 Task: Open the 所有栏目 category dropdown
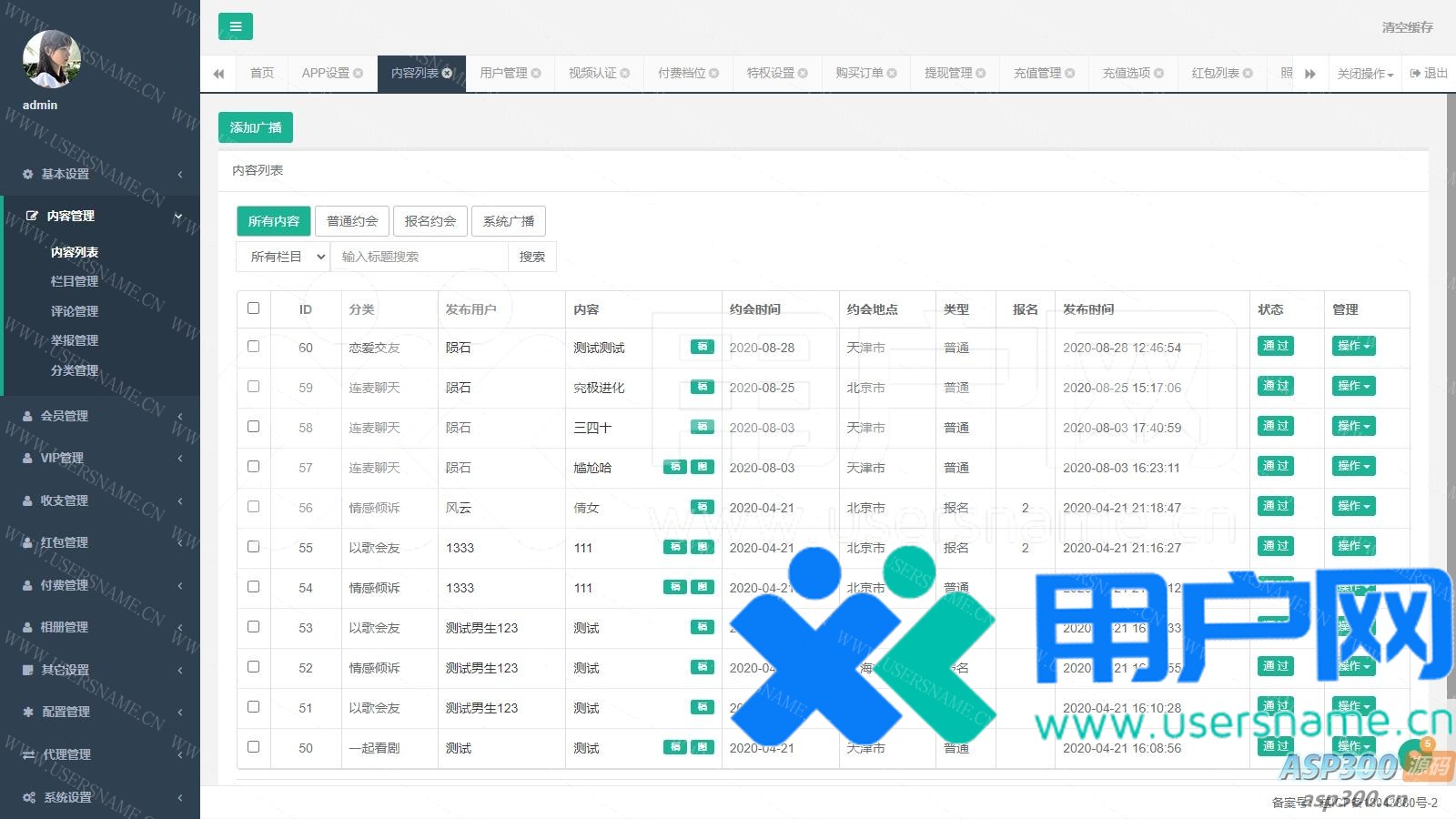283,257
